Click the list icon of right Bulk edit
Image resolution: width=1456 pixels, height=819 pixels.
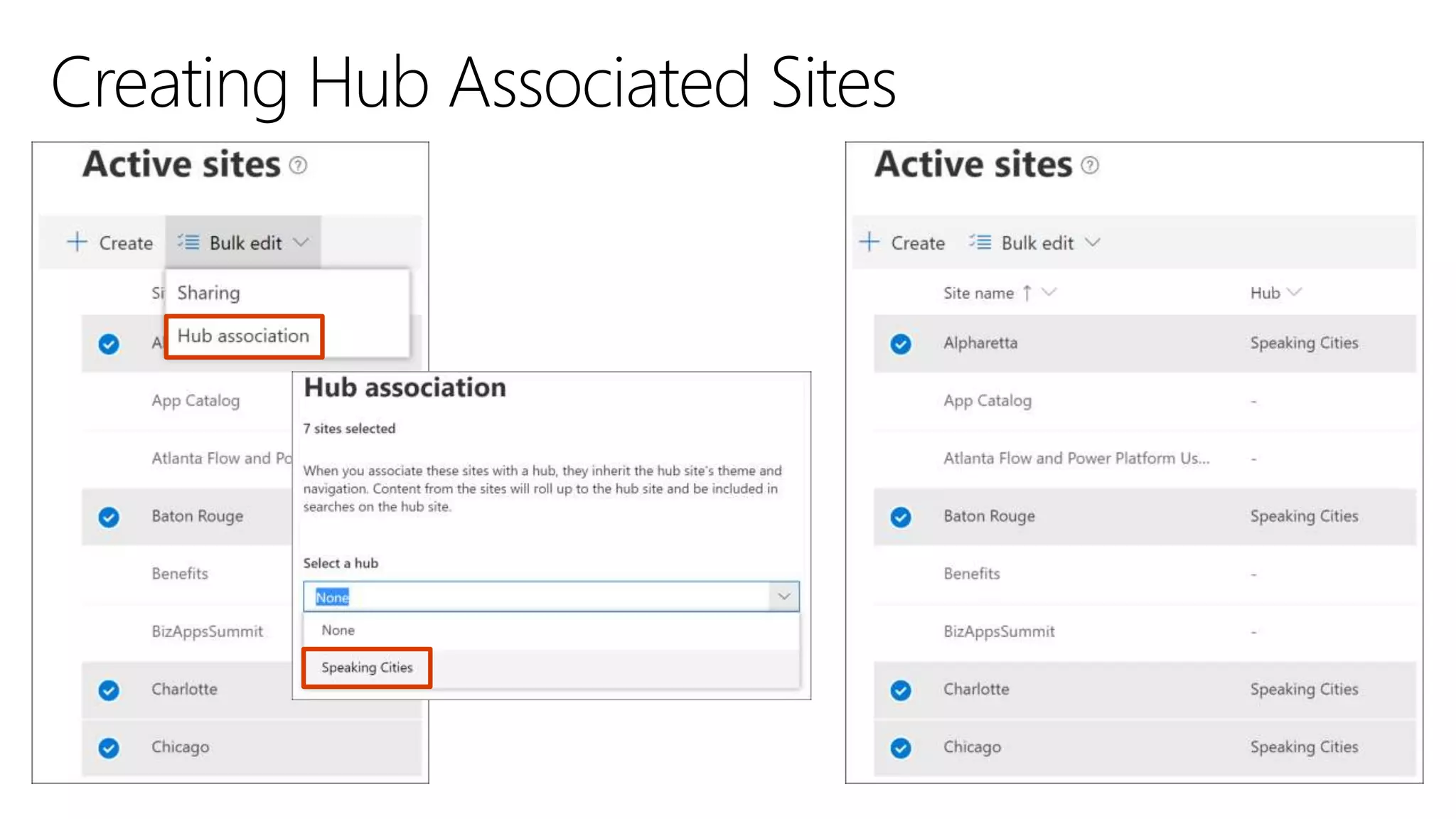pyautogui.click(x=980, y=242)
